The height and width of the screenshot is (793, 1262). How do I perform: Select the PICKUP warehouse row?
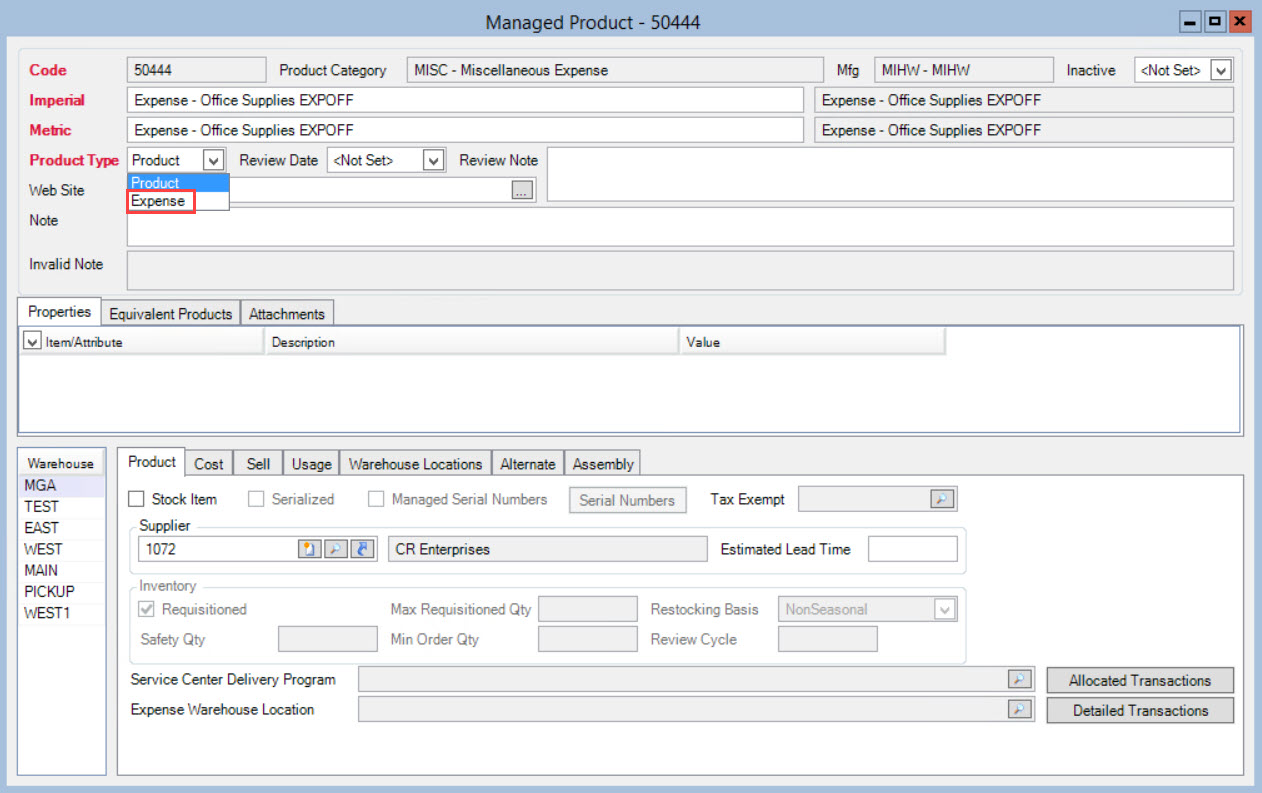tap(61, 591)
